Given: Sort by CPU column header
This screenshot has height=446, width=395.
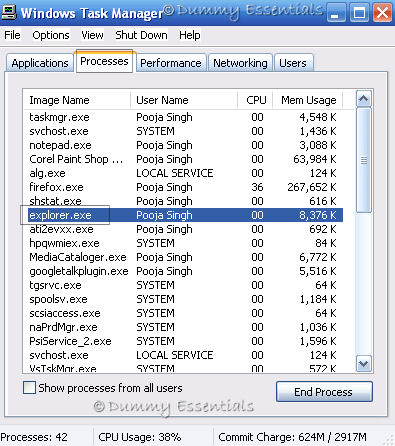Looking at the screenshot, I should [256, 100].
